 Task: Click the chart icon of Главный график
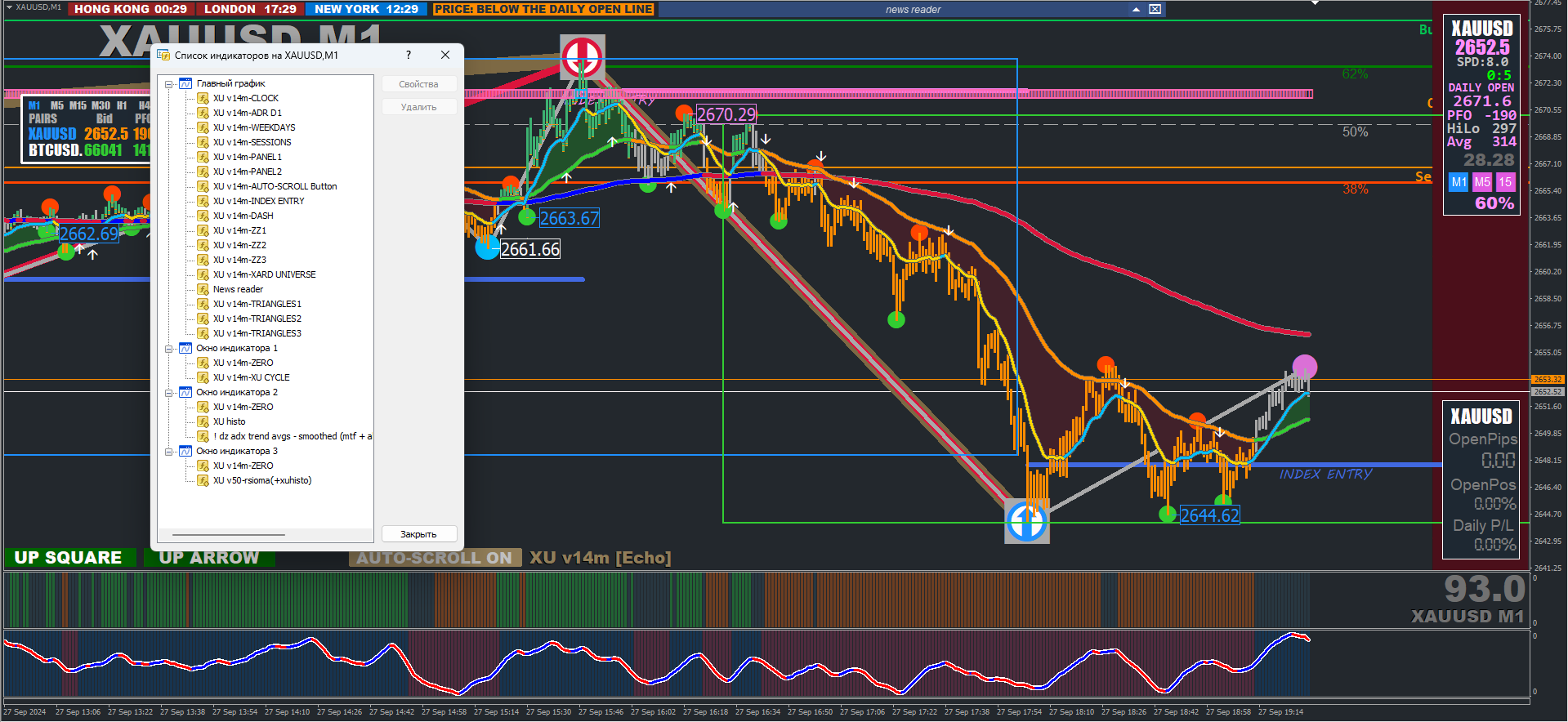(x=185, y=83)
